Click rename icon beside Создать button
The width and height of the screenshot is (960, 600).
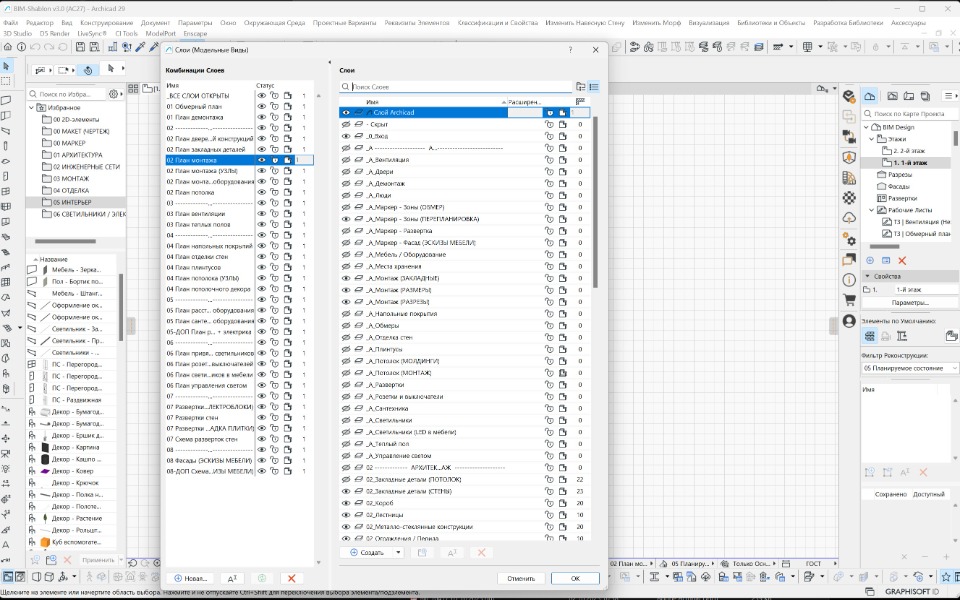tap(452, 552)
